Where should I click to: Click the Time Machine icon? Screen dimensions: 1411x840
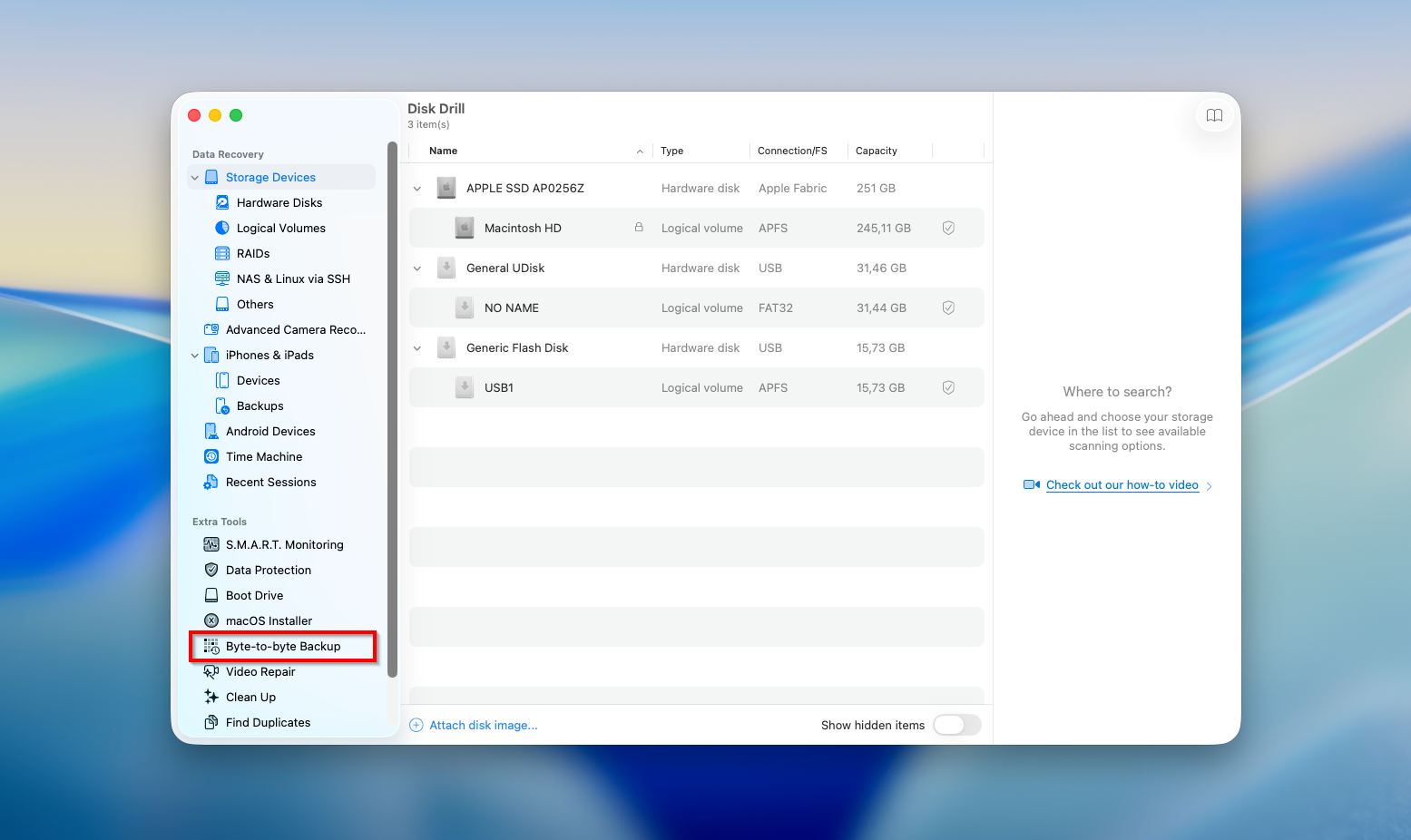211,456
